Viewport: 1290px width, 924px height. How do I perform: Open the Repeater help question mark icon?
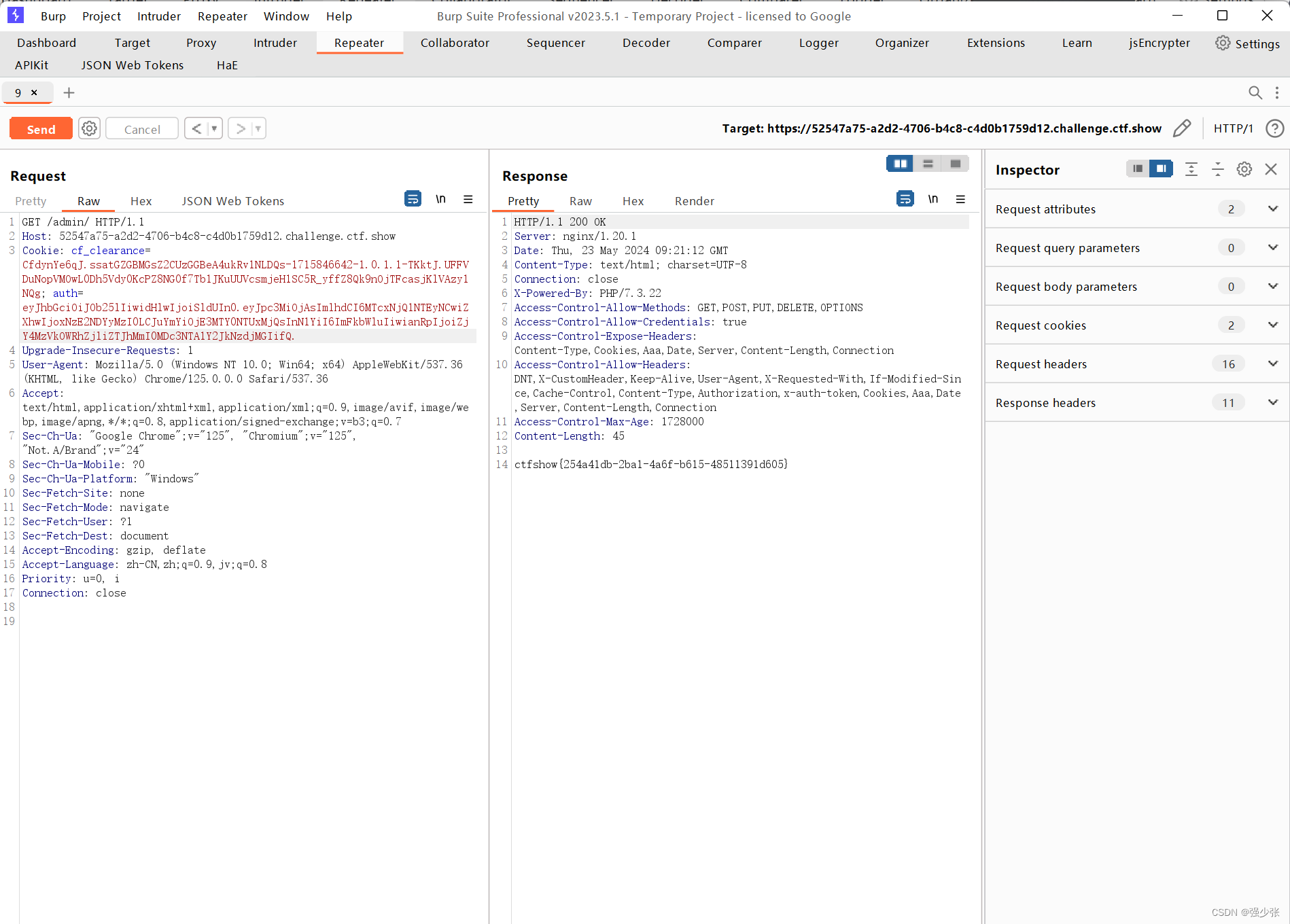coord(1275,128)
